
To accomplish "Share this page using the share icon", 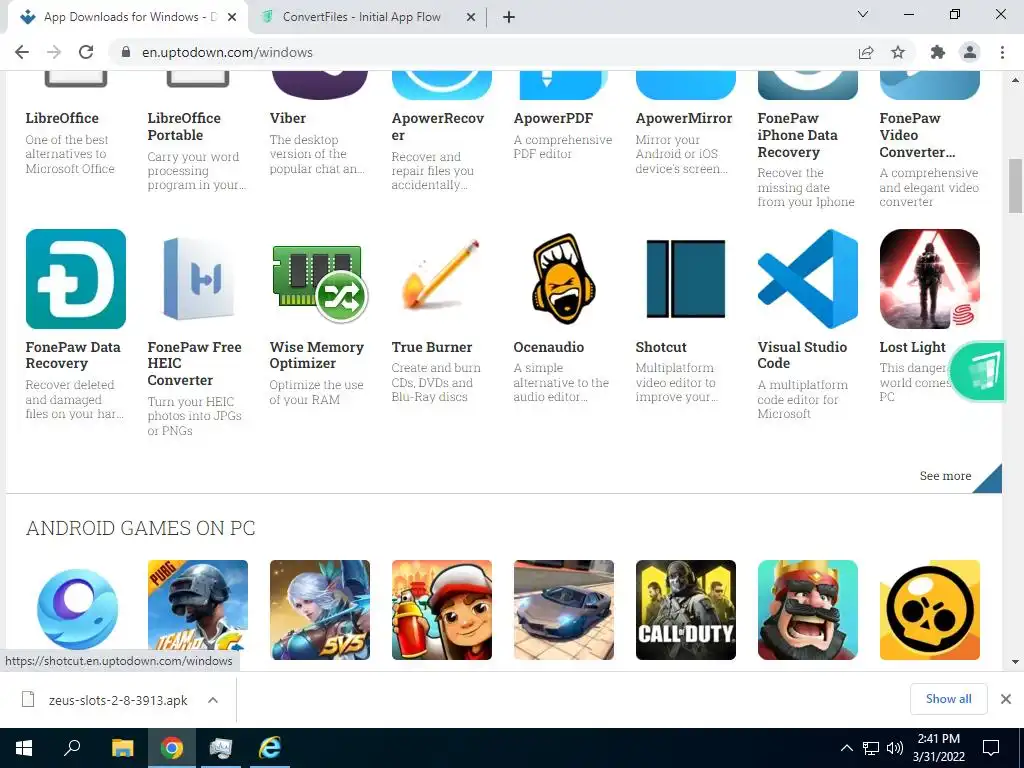I will coord(866,52).
